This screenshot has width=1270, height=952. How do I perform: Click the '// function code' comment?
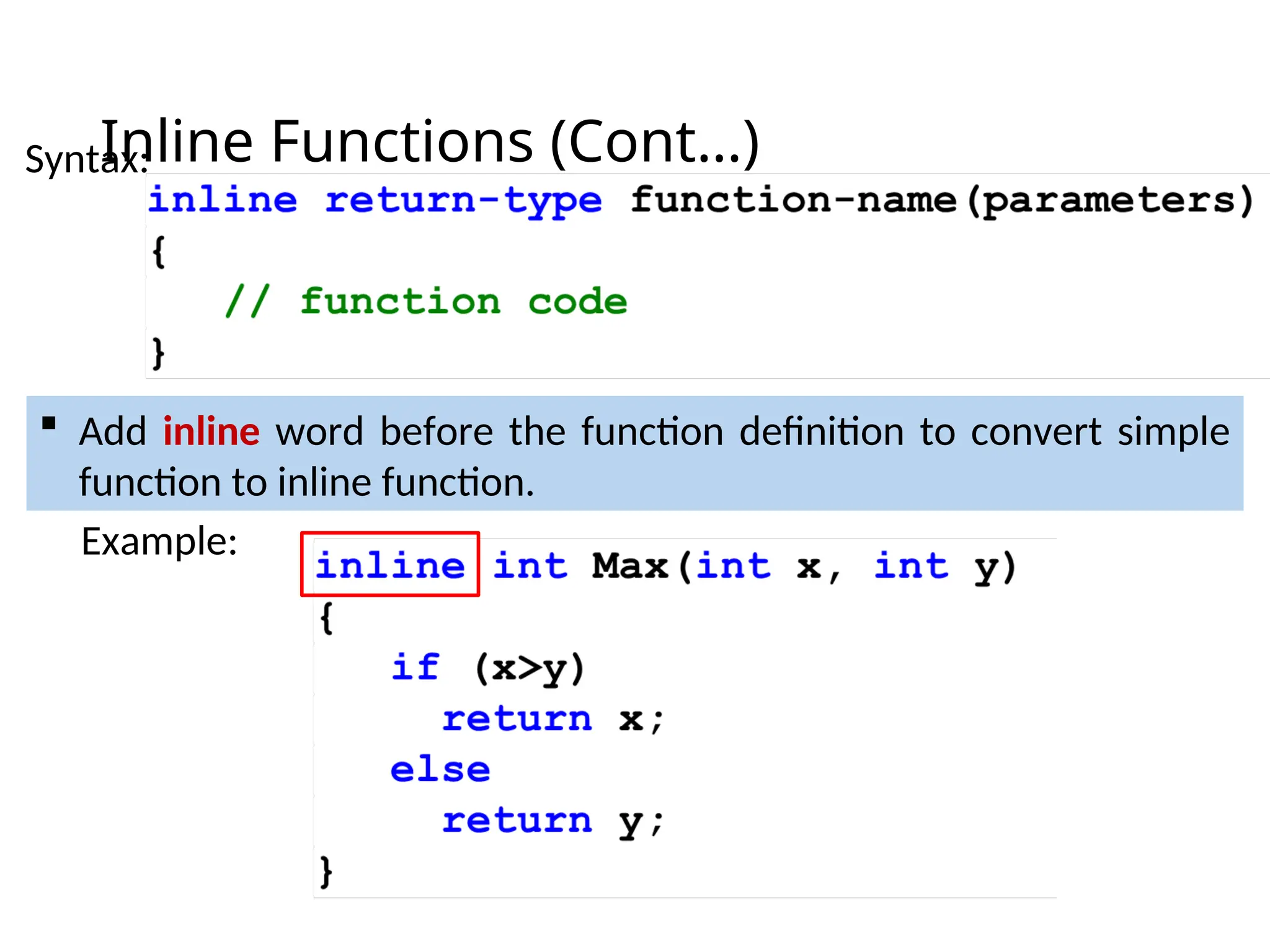tap(426, 302)
